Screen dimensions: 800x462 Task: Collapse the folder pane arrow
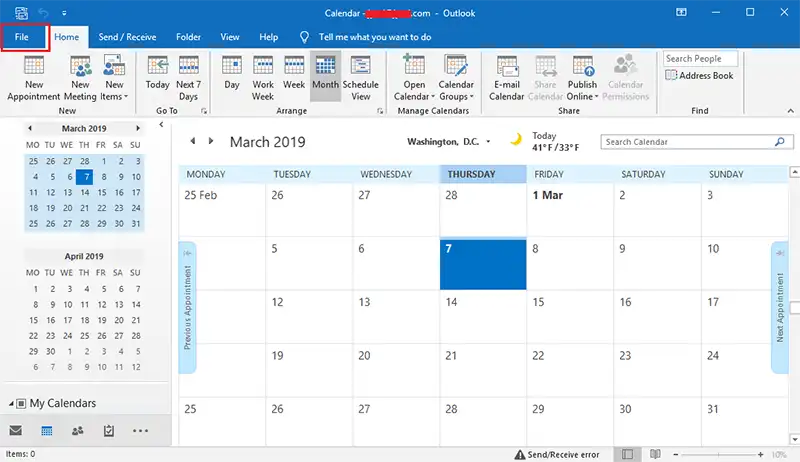(161, 124)
